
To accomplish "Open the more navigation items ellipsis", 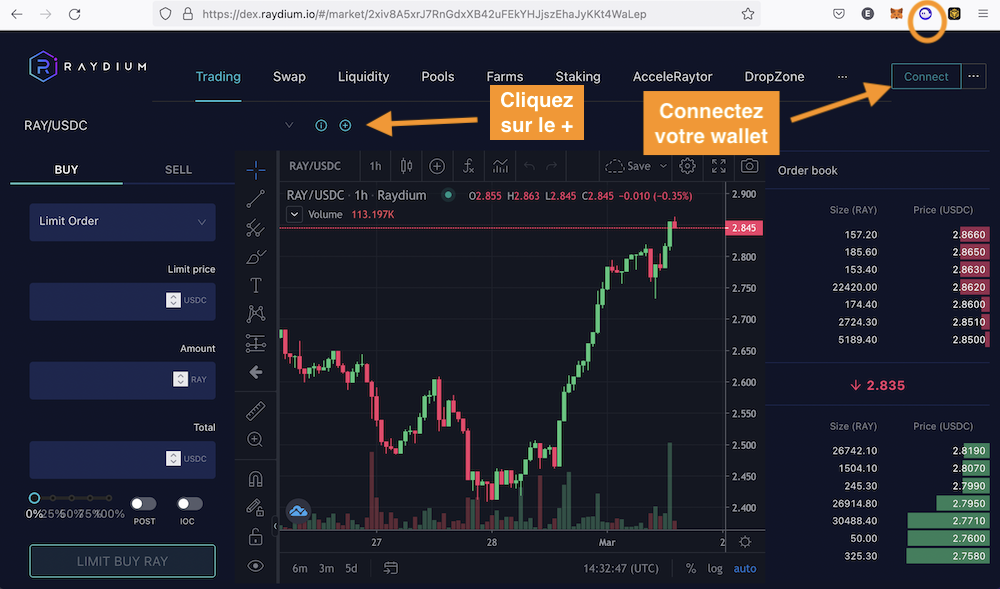I will click(x=842, y=76).
